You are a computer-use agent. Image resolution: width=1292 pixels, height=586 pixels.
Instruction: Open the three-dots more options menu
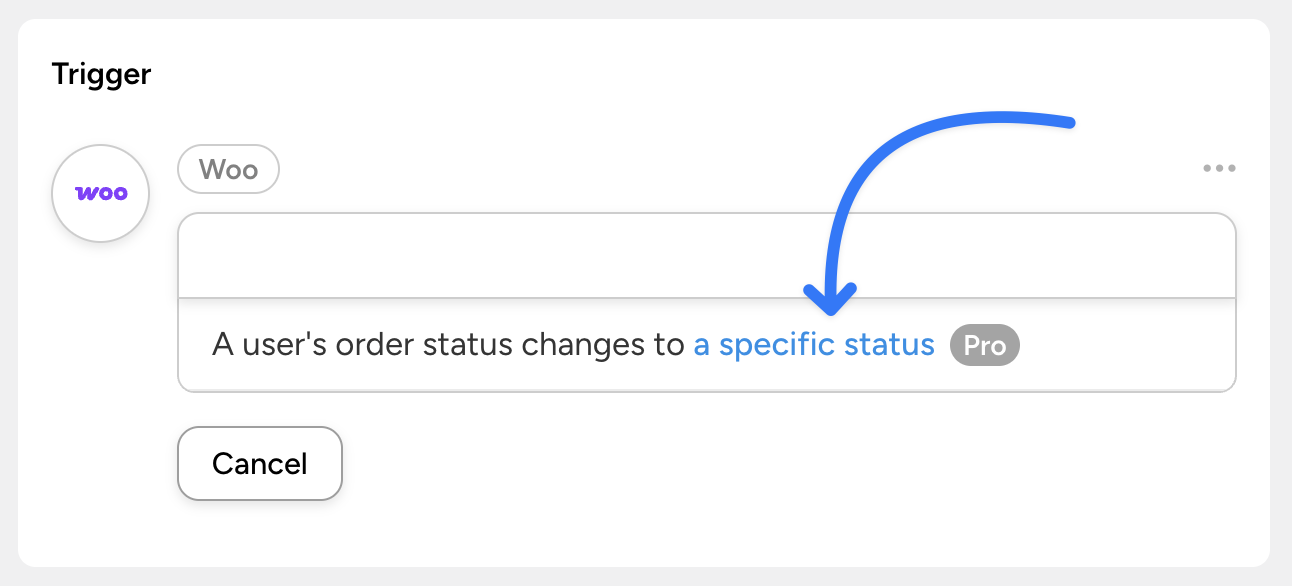(x=1219, y=169)
